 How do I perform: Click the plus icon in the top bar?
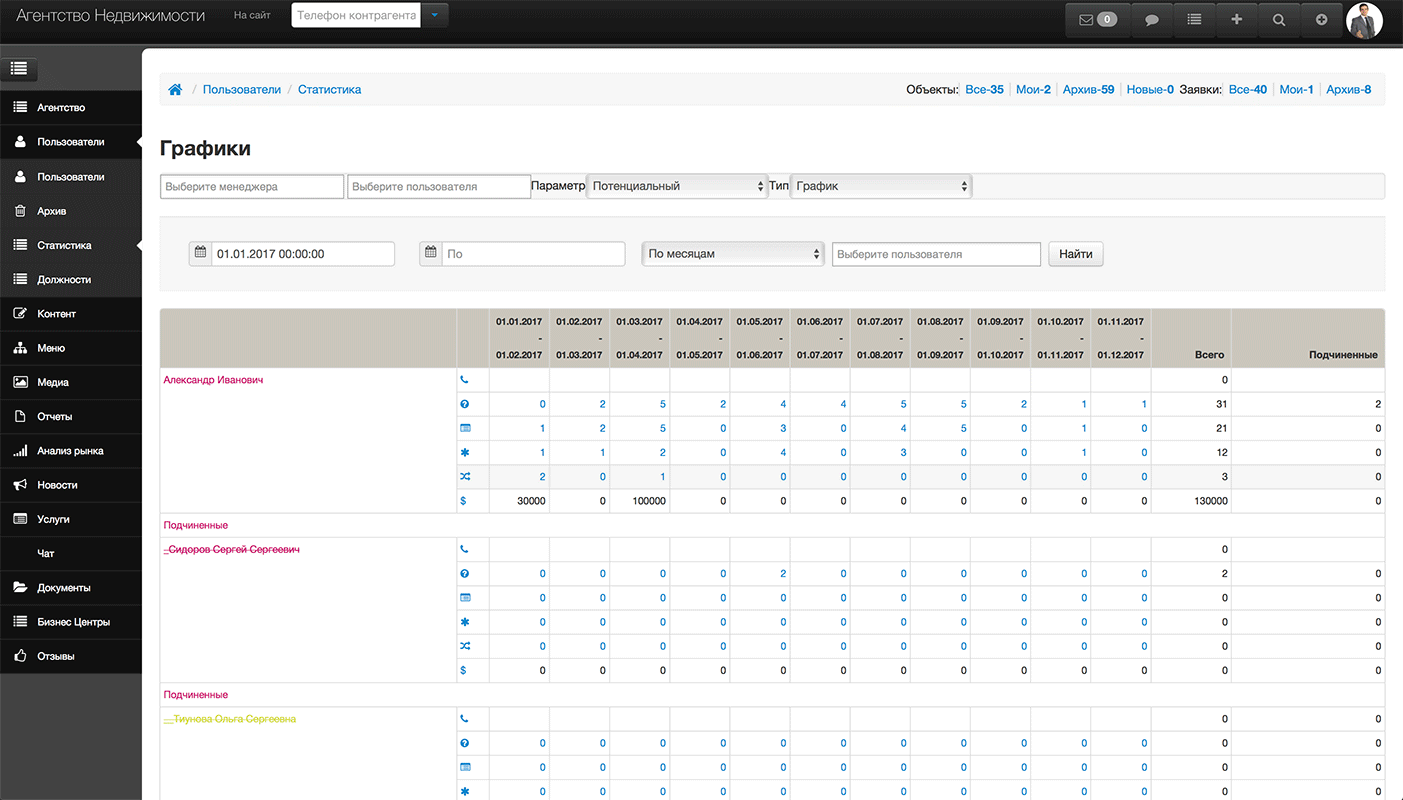point(1237,20)
